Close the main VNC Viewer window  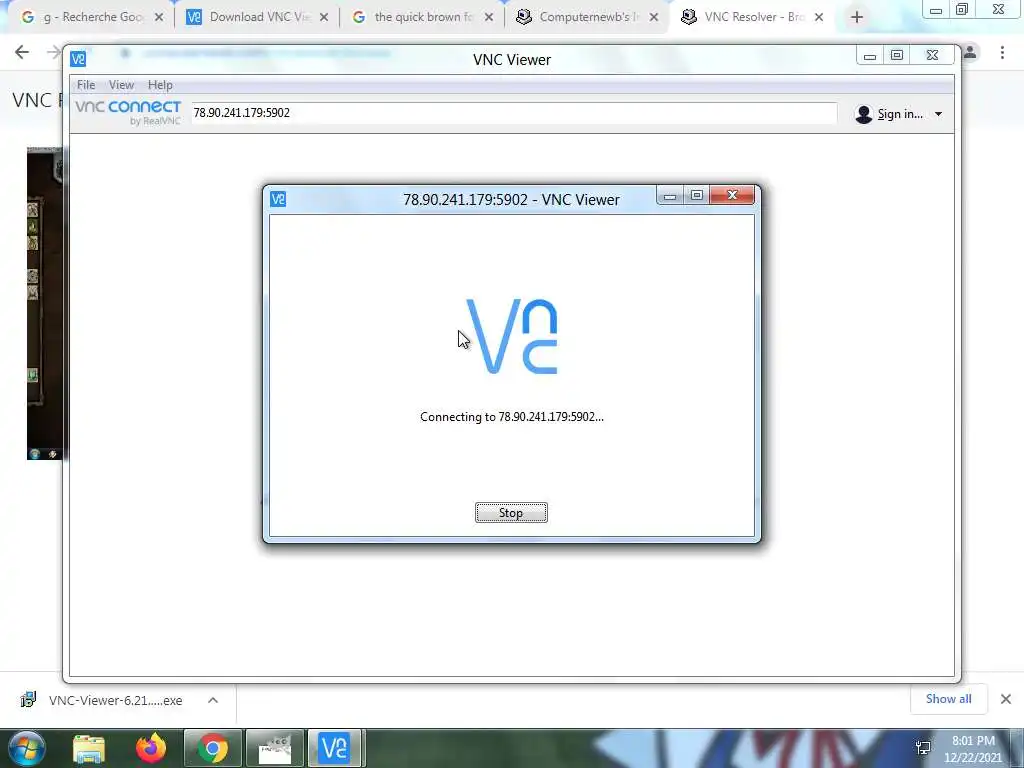coord(933,56)
